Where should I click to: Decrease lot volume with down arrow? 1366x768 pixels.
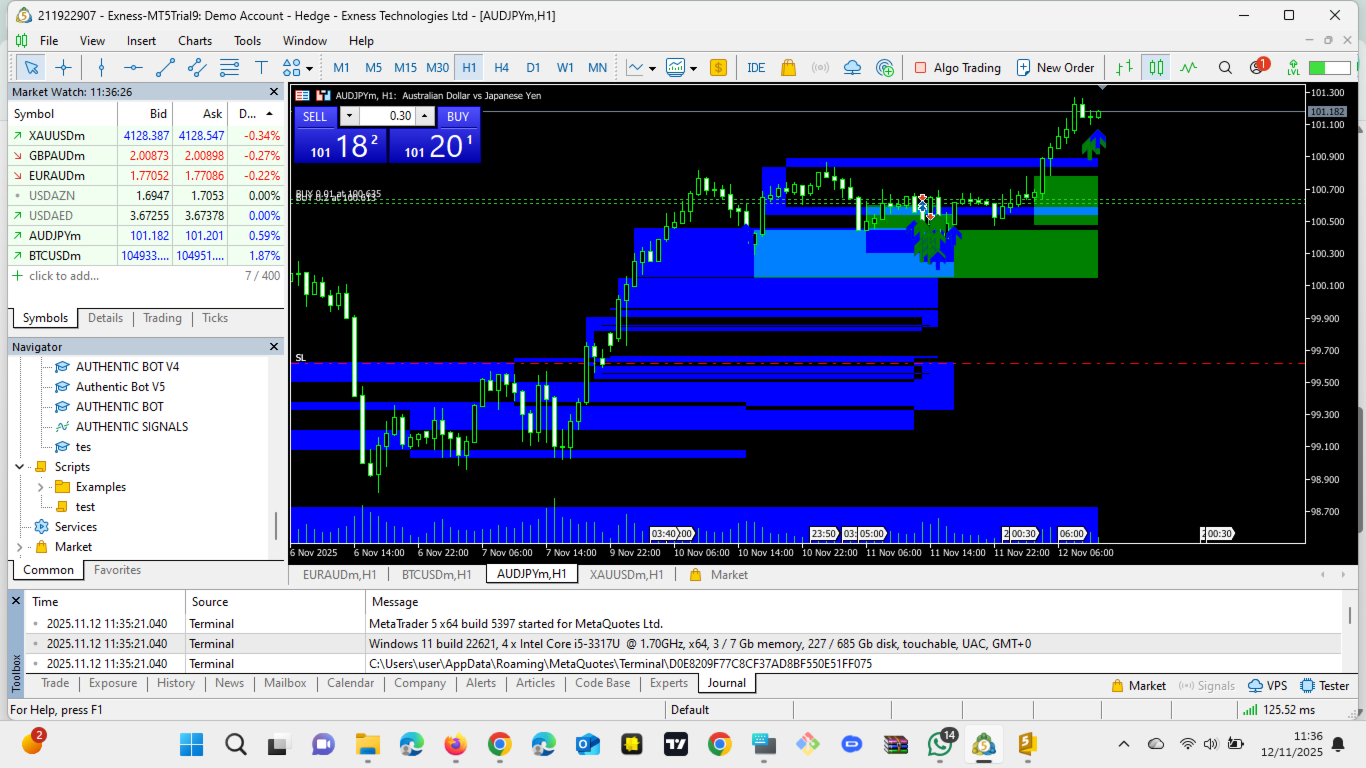tap(349, 116)
